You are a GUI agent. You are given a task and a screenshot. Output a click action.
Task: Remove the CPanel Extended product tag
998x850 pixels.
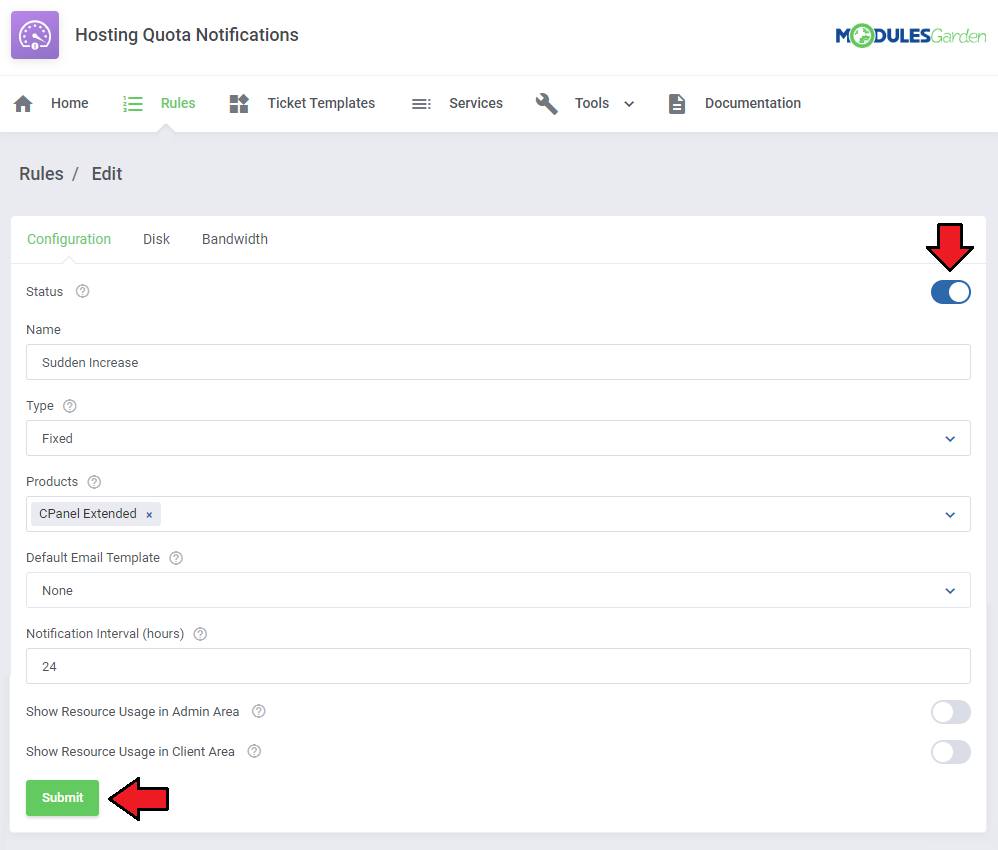149,514
